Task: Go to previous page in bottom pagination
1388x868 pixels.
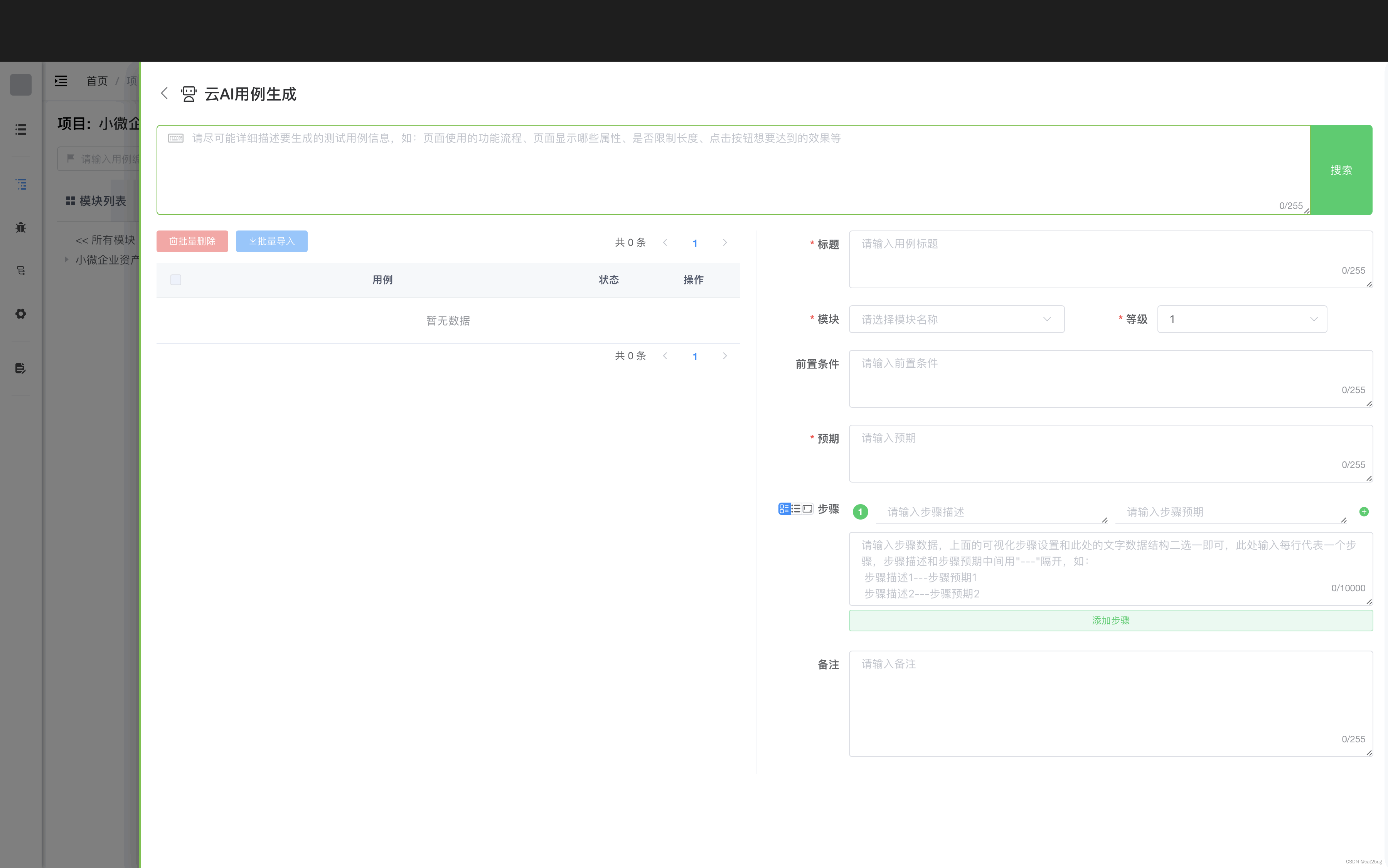Action: (x=665, y=356)
